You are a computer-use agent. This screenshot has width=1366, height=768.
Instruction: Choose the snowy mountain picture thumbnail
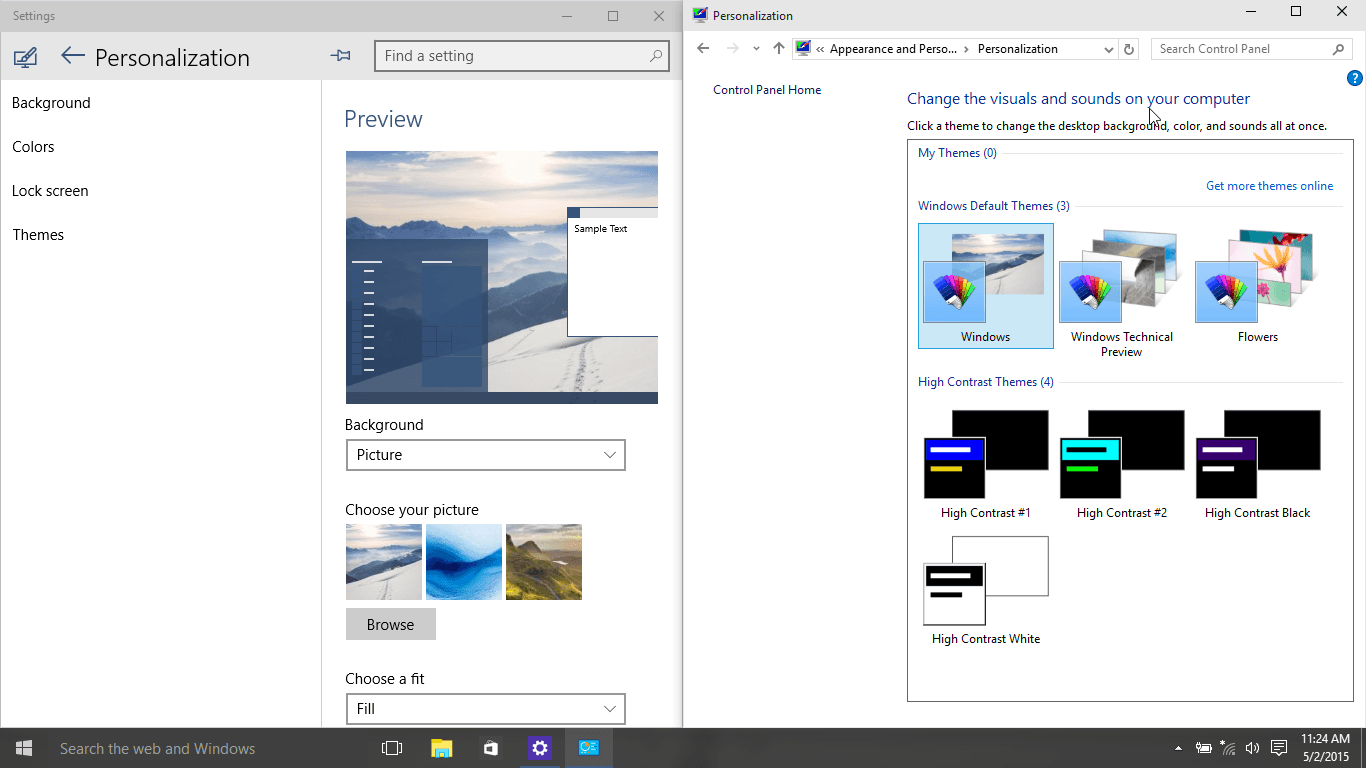[384, 562]
